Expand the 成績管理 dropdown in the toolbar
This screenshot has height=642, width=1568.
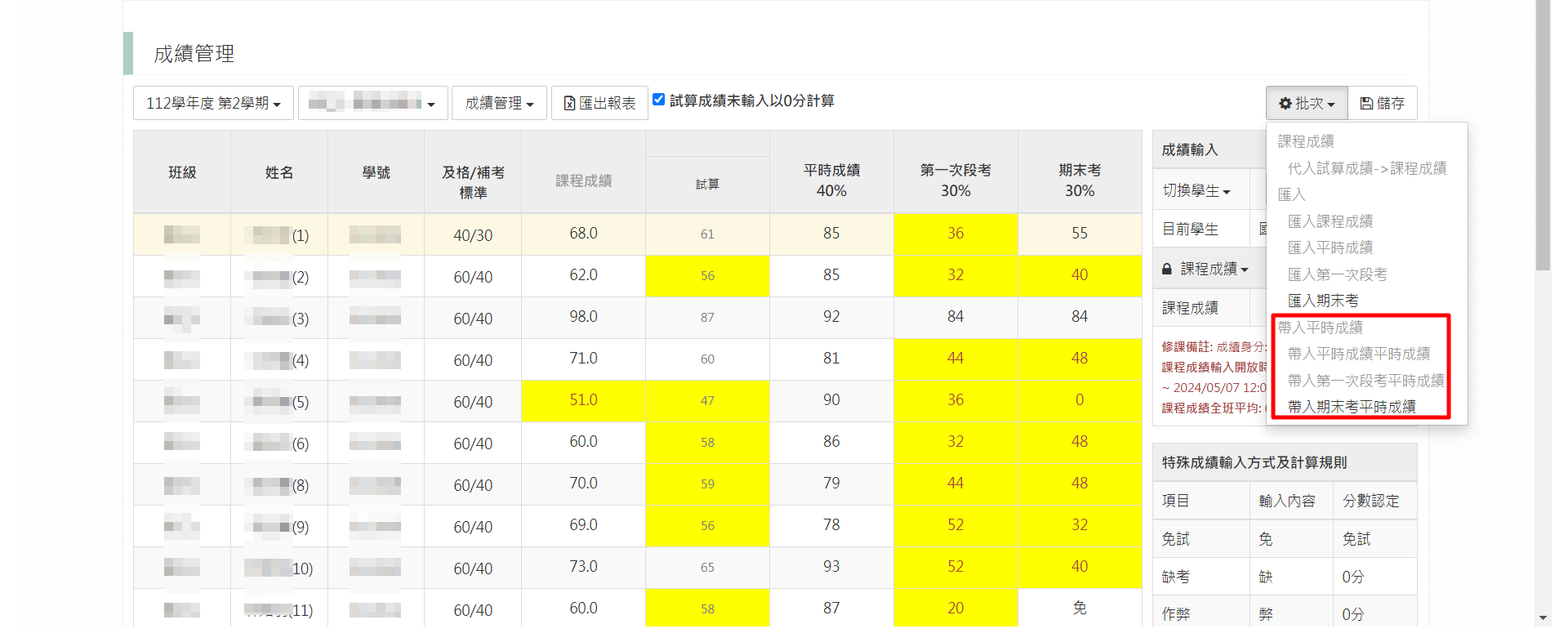click(499, 104)
